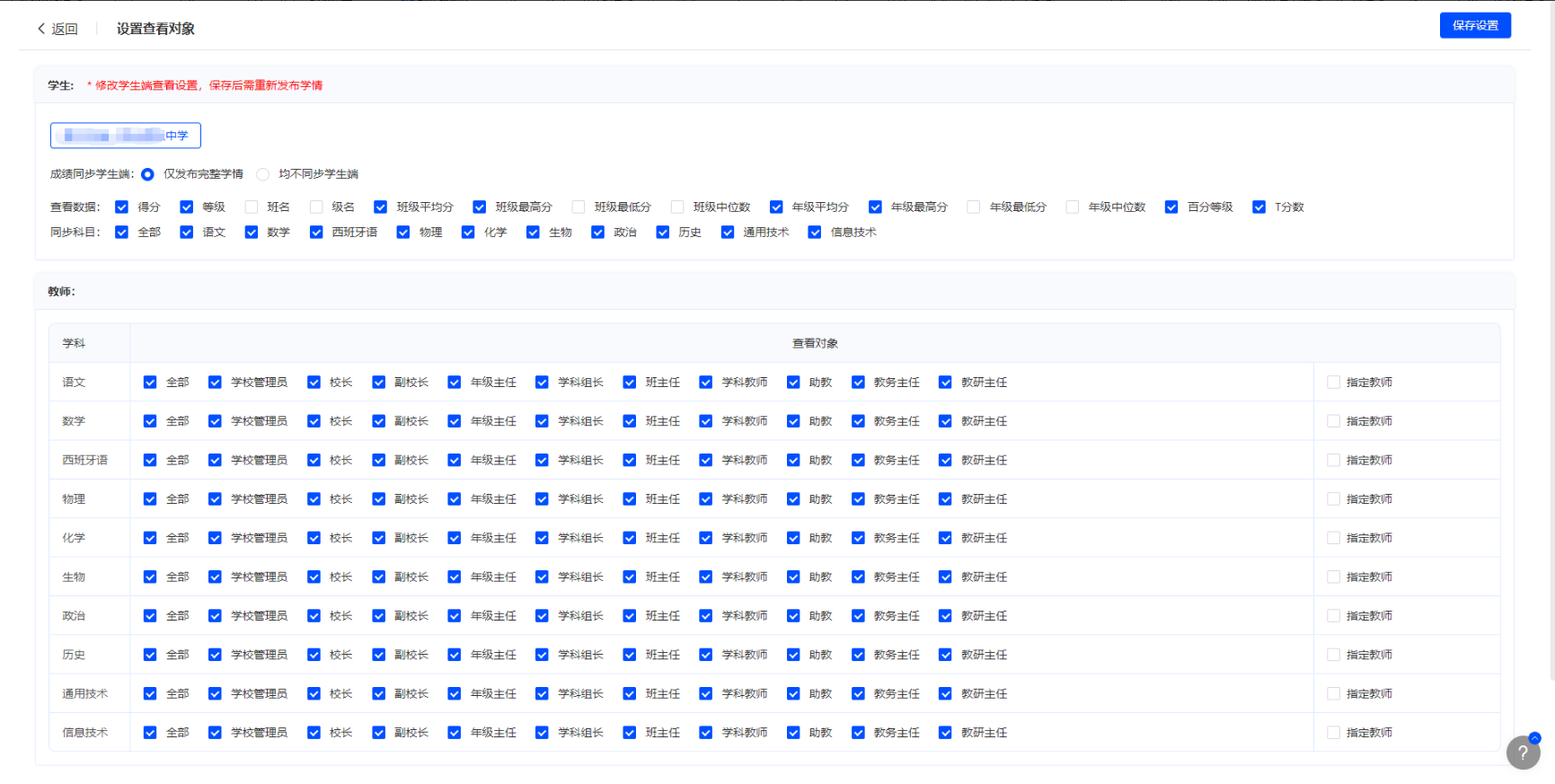This screenshot has width=1555, height=784.
Task: Toggle 班主任 in the 物理 row
Action: pos(630,499)
